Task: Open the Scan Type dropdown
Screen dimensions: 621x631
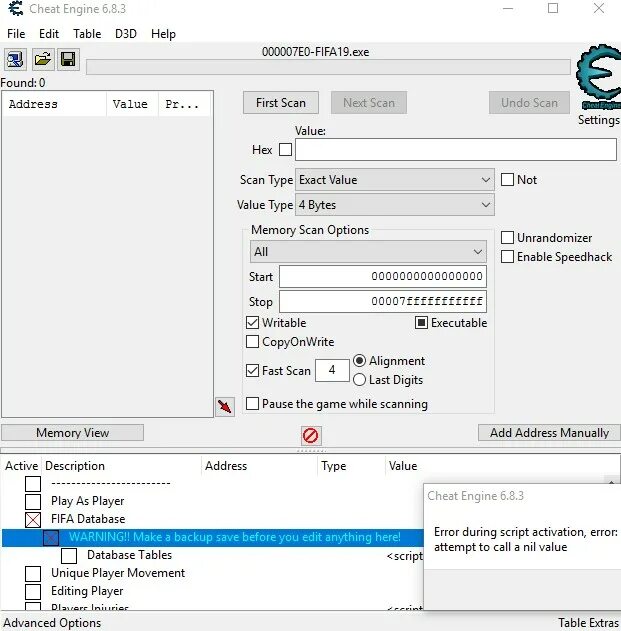Action: click(x=395, y=179)
